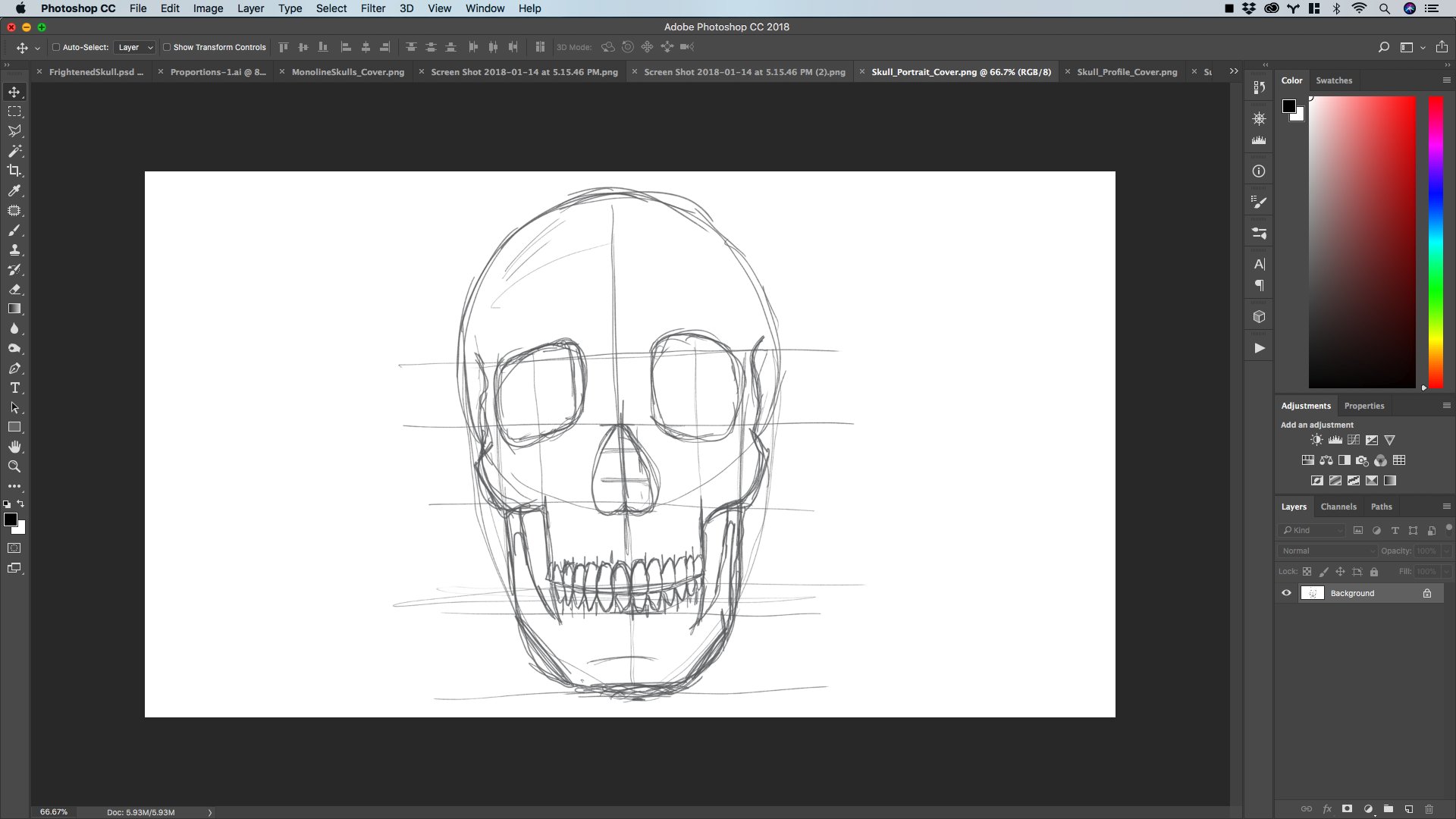Select the Crop tool
Viewport: 1456px width, 819px height.
[14, 171]
